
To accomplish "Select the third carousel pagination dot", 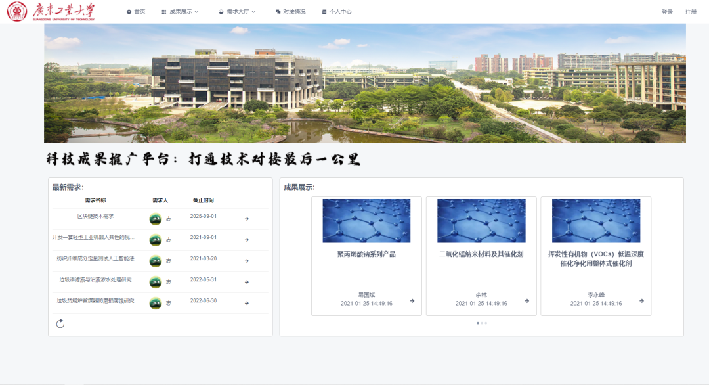I will click(486, 323).
